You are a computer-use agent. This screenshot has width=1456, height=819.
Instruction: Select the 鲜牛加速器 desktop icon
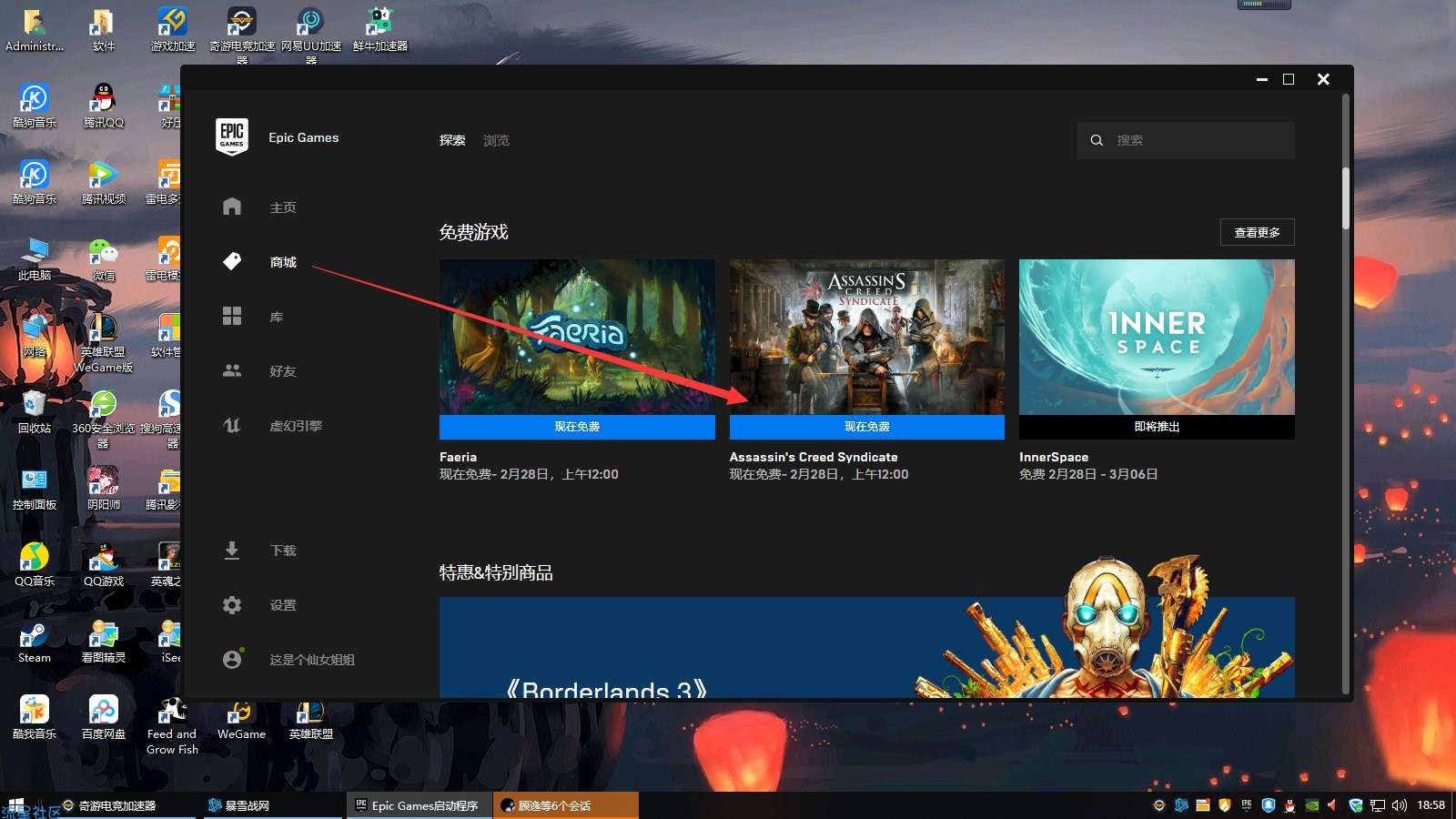379,29
